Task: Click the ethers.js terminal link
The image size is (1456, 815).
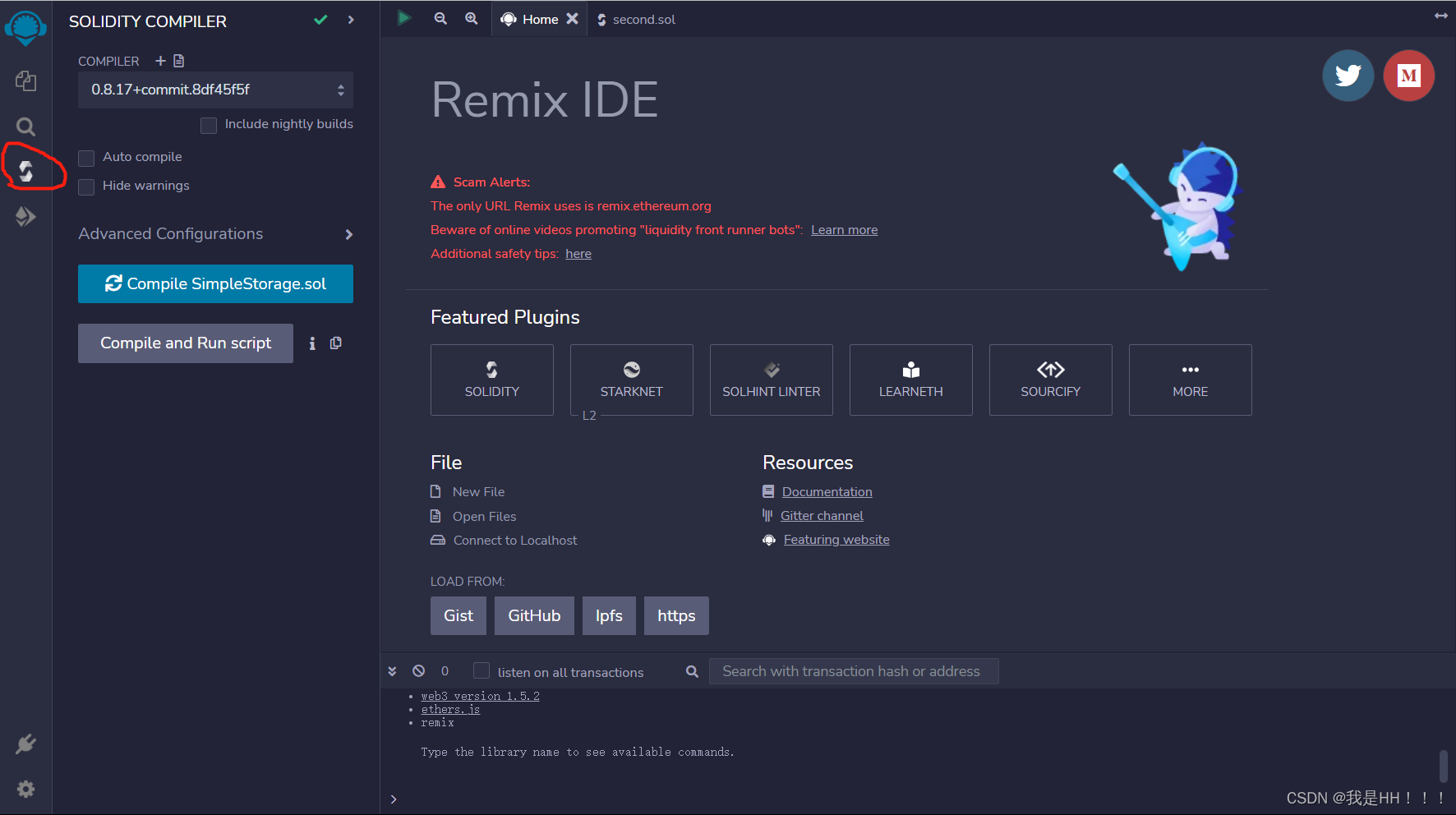Action: pyautogui.click(x=450, y=709)
